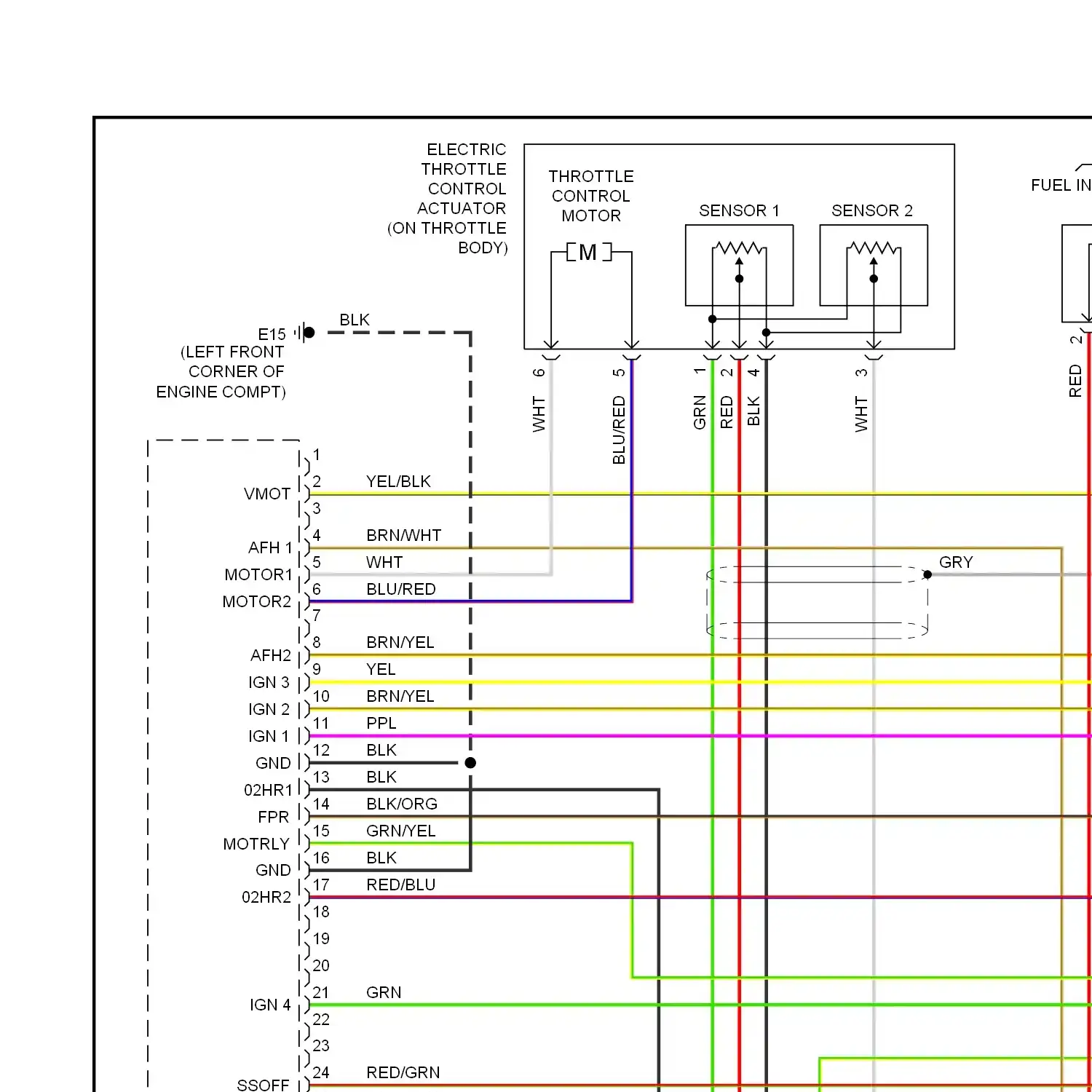Click the MOTOR2 terminal label
The width and height of the screenshot is (1092, 1092).
pyautogui.click(x=257, y=601)
